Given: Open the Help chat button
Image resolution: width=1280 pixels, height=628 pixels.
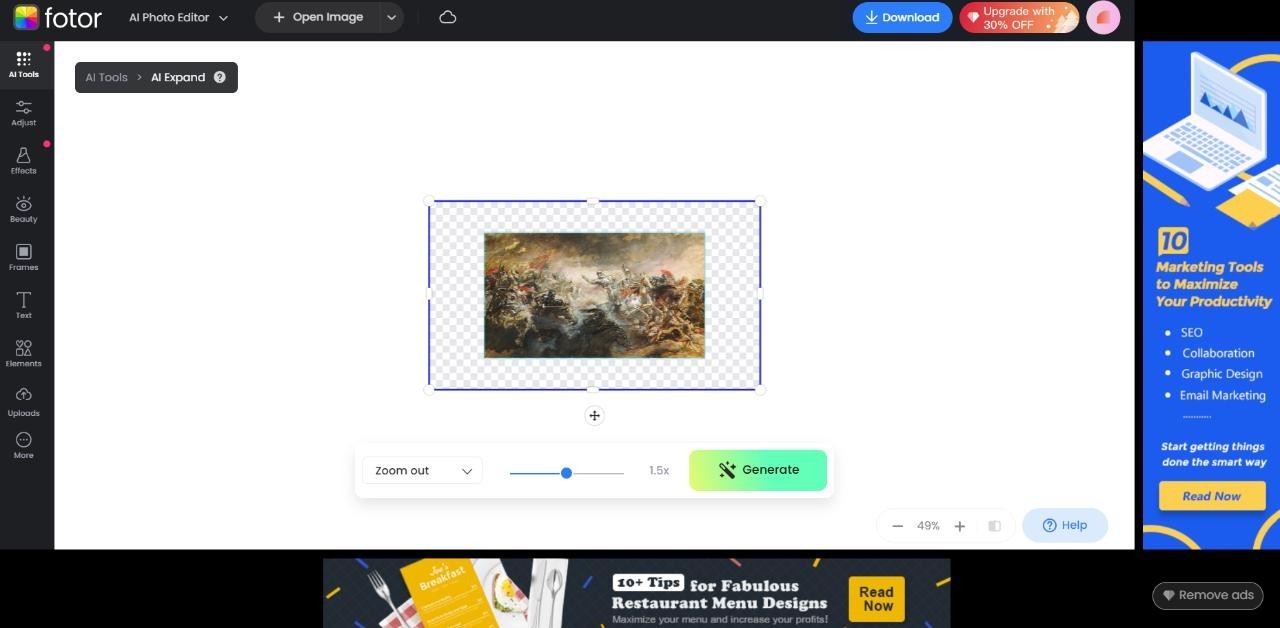Looking at the screenshot, I should 1065,526.
